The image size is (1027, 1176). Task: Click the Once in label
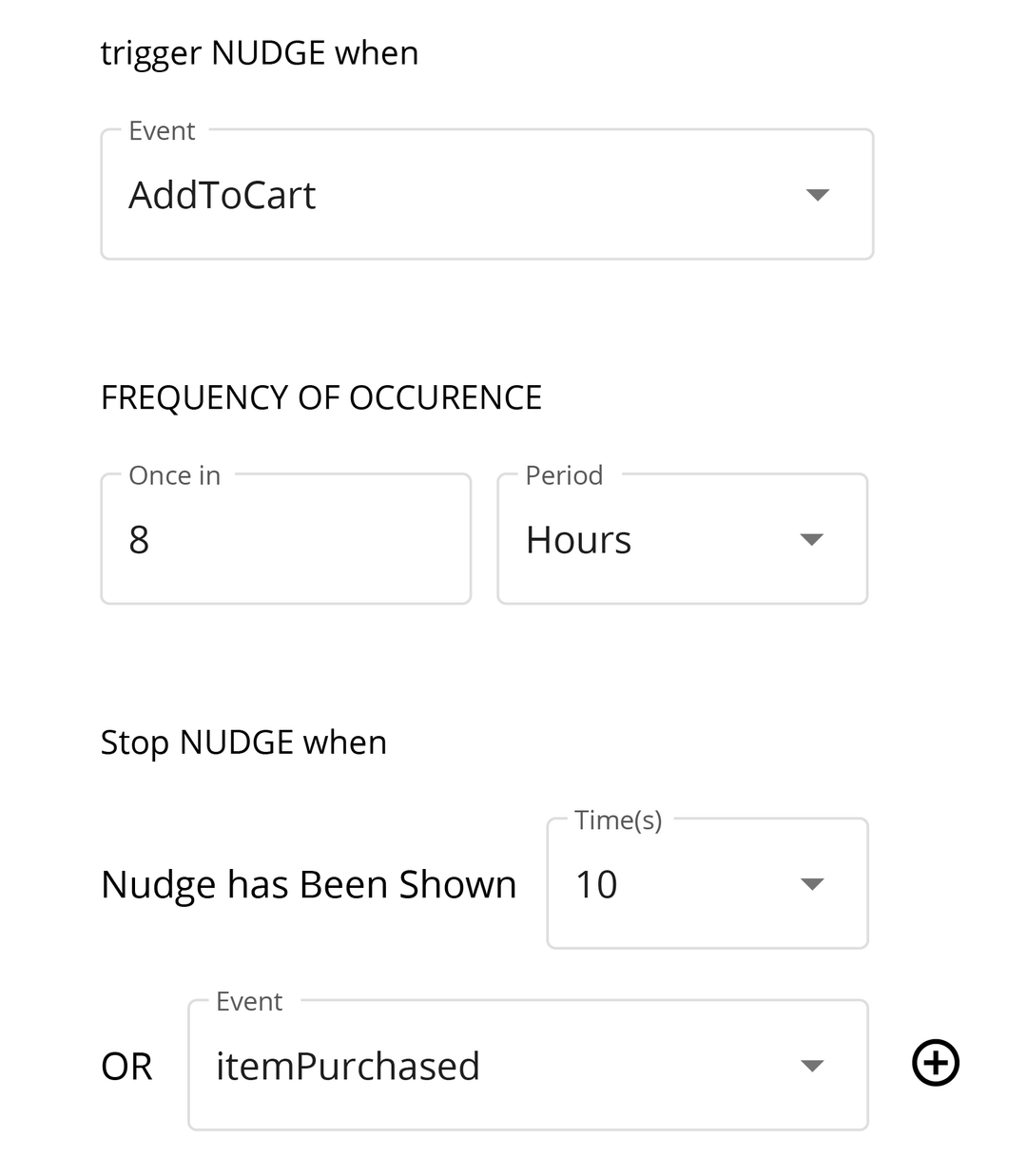point(175,474)
